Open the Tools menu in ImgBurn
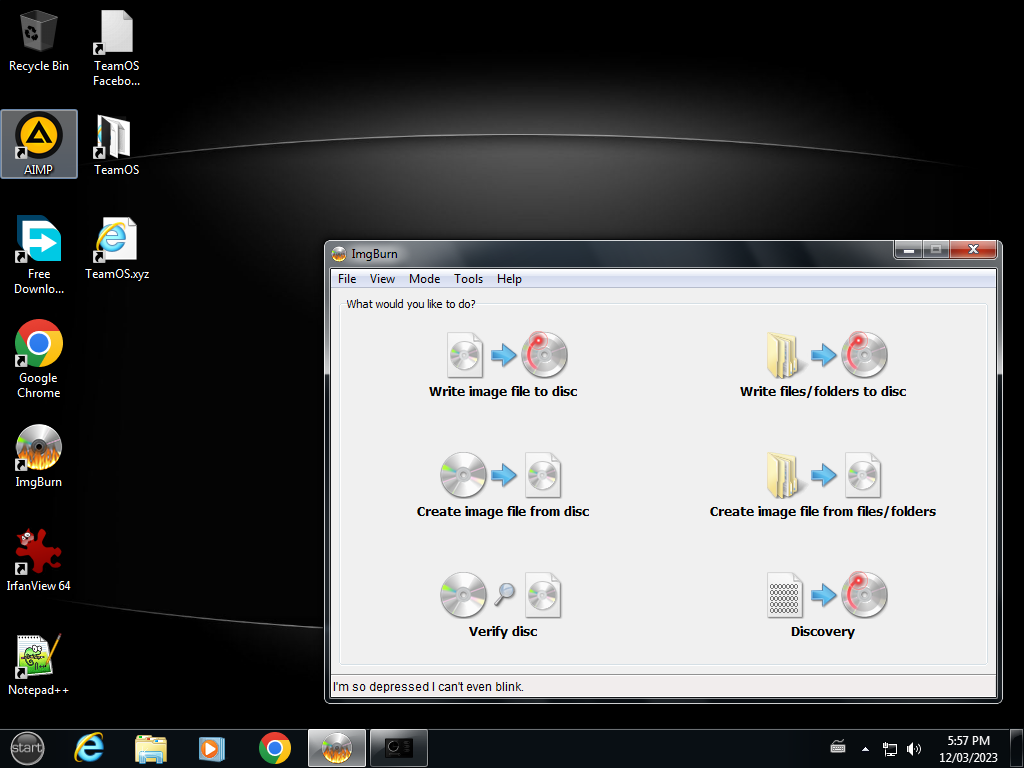 click(x=468, y=279)
